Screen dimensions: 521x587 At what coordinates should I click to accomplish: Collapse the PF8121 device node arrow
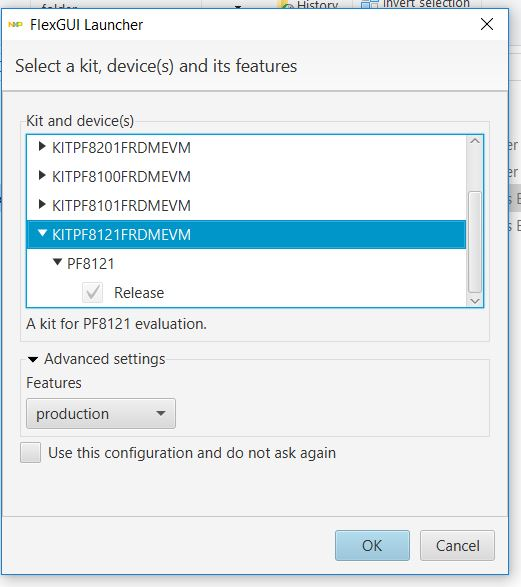(x=57, y=262)
